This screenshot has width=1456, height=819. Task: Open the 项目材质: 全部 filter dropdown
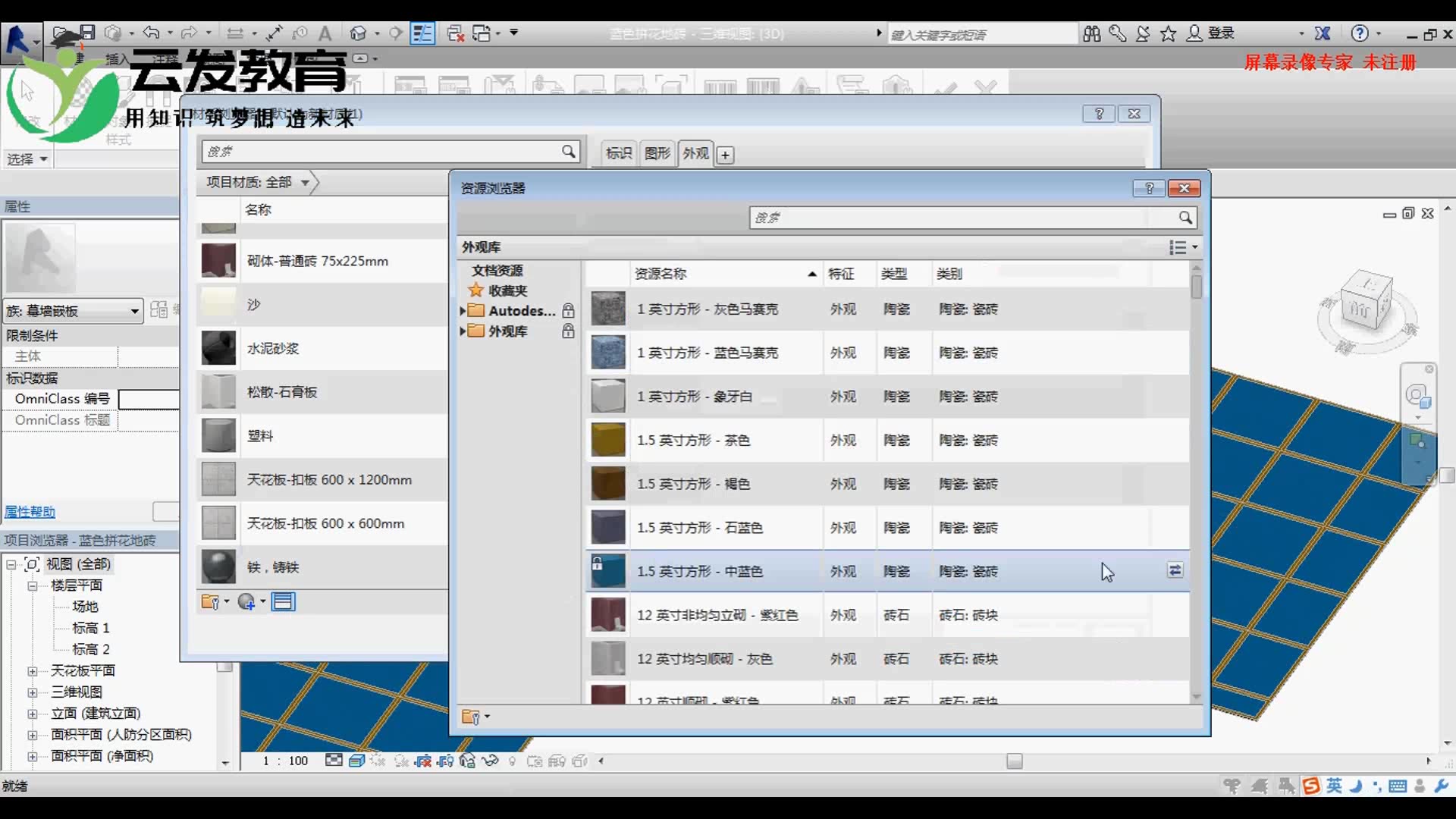click(305, 183)
